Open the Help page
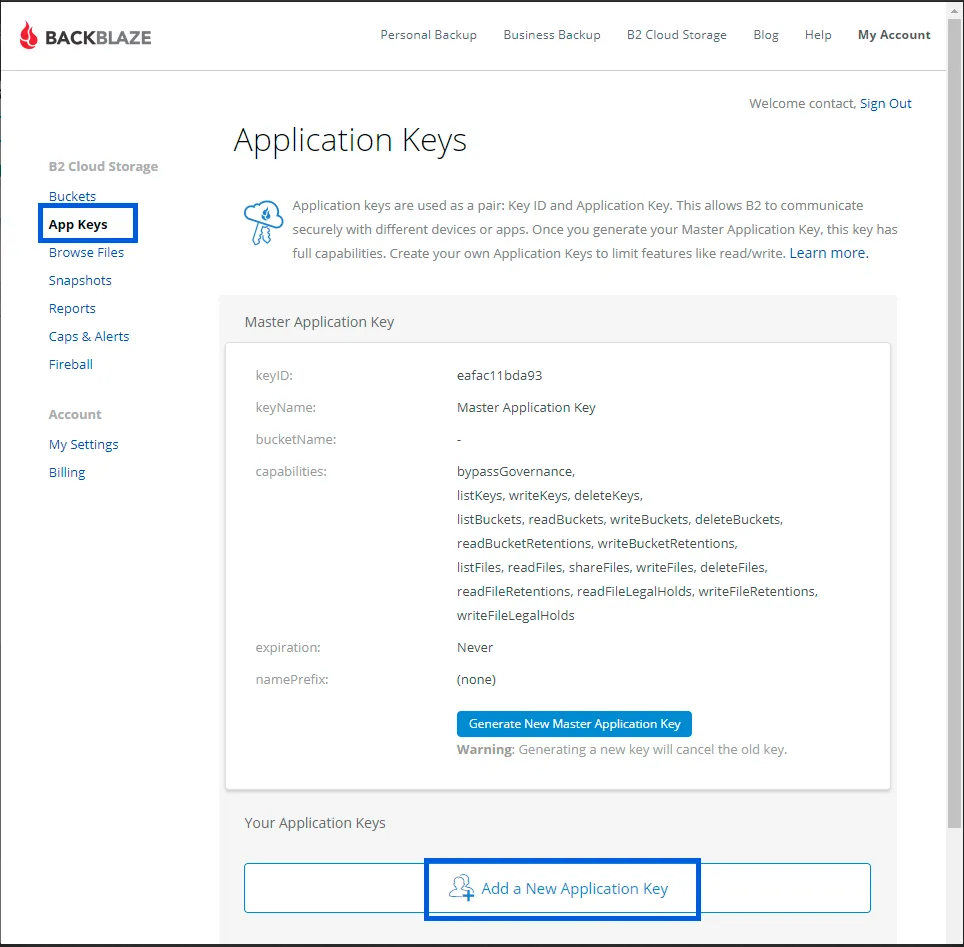Image resolution: width=964 pixels, height=947 pixels. click(x=818, y=35)
